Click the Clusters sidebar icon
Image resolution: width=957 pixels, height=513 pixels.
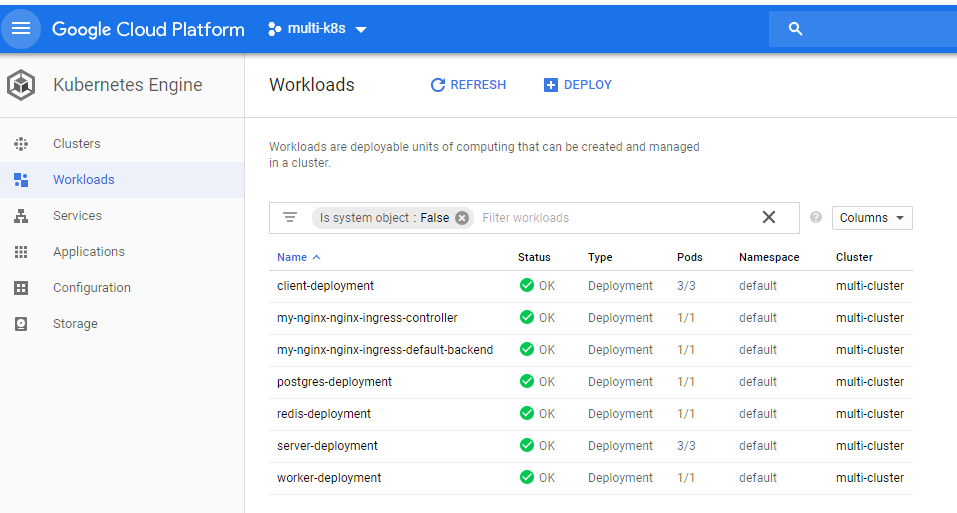[21, 144]
